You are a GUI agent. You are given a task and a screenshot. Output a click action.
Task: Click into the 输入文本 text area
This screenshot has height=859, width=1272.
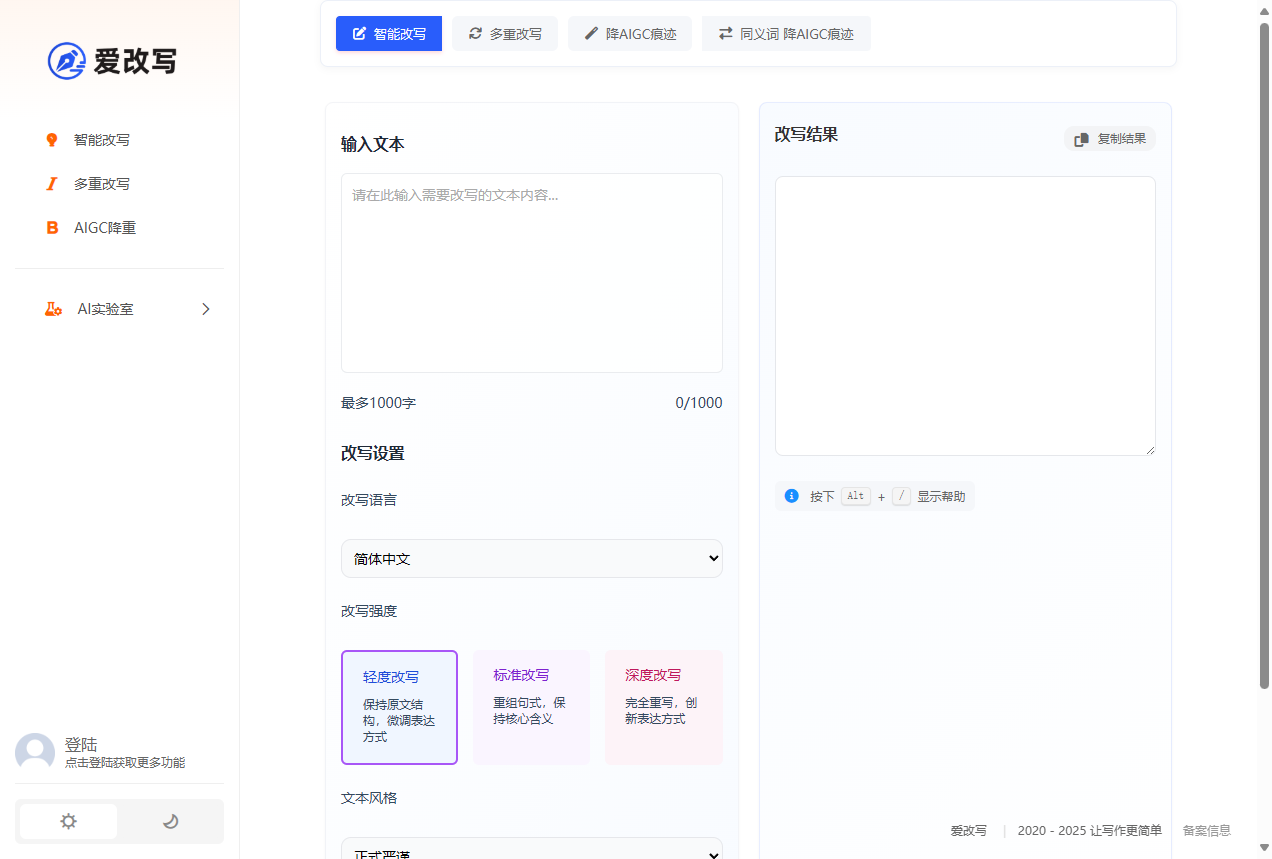click(531, 273)
